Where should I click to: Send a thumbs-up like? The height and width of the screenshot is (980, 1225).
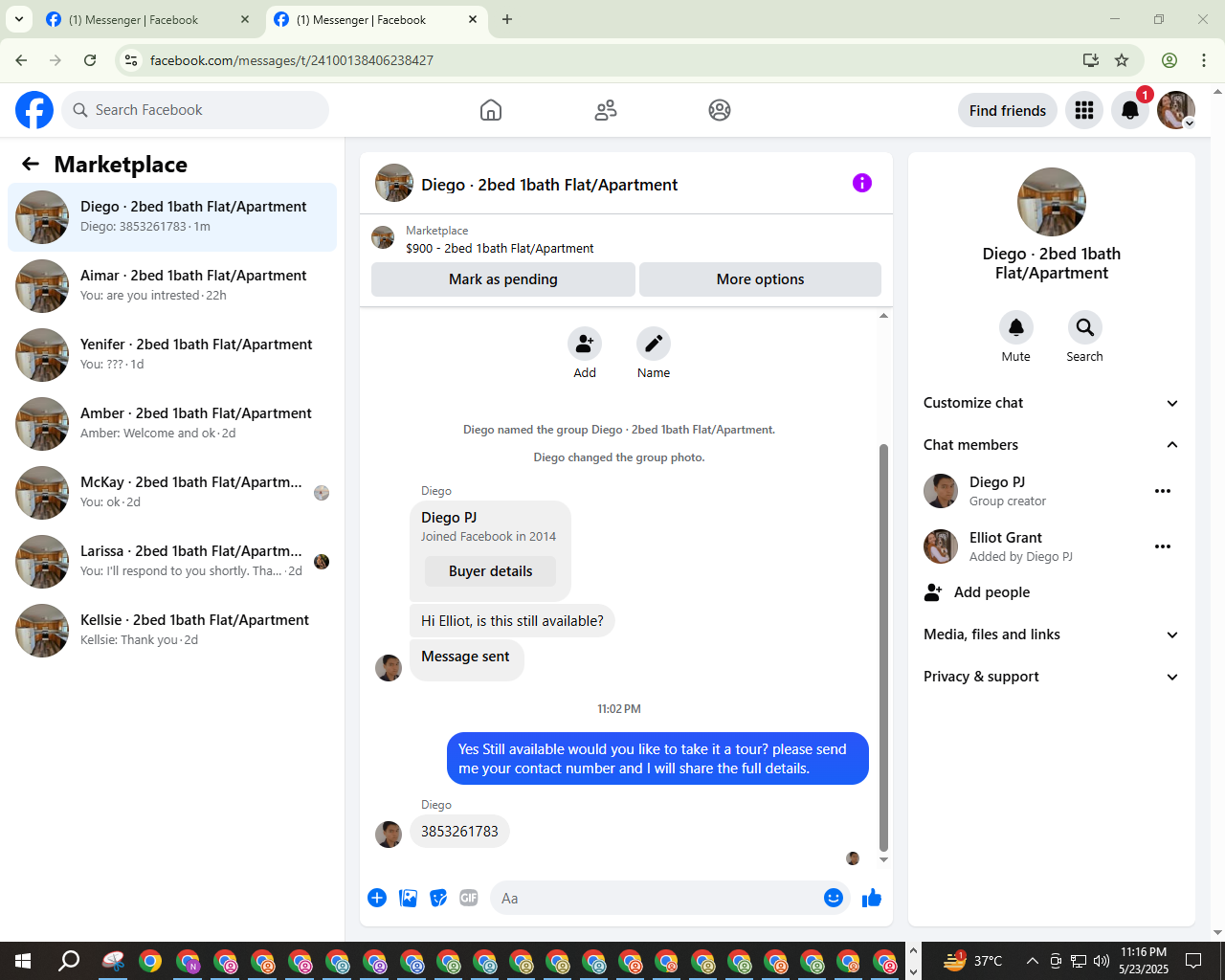(872, 898)
